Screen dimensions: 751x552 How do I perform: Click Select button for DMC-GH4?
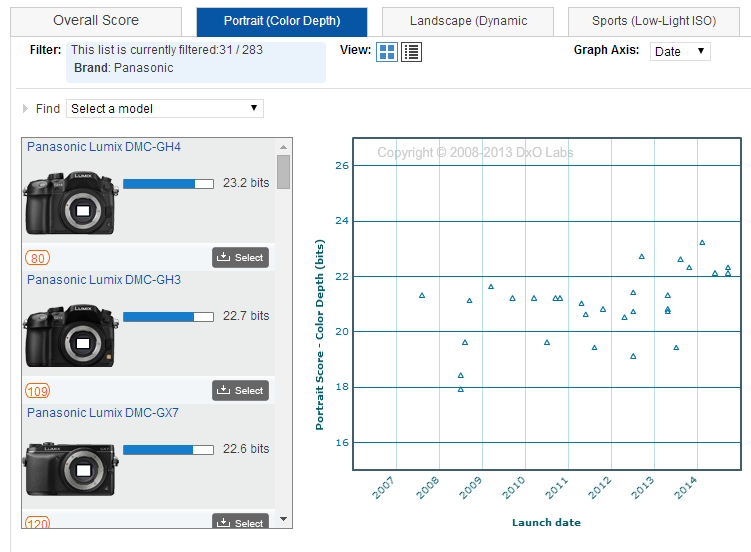point(240,258)
